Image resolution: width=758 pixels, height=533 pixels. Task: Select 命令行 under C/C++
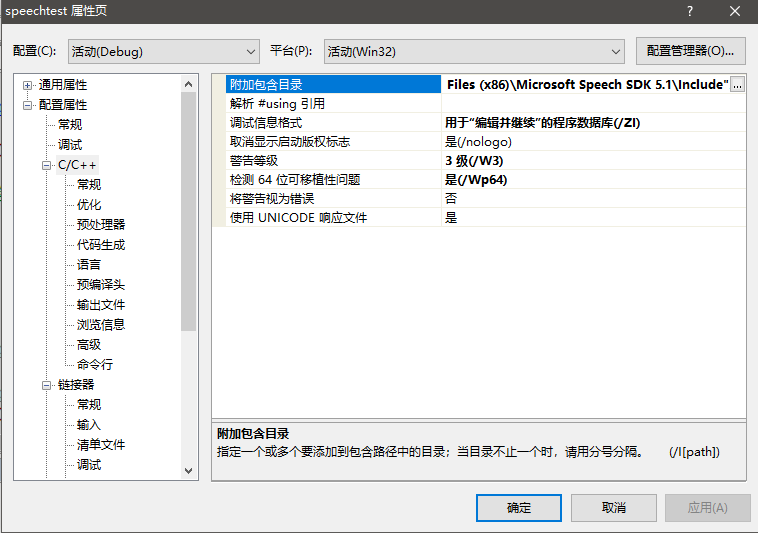(95, 365)
